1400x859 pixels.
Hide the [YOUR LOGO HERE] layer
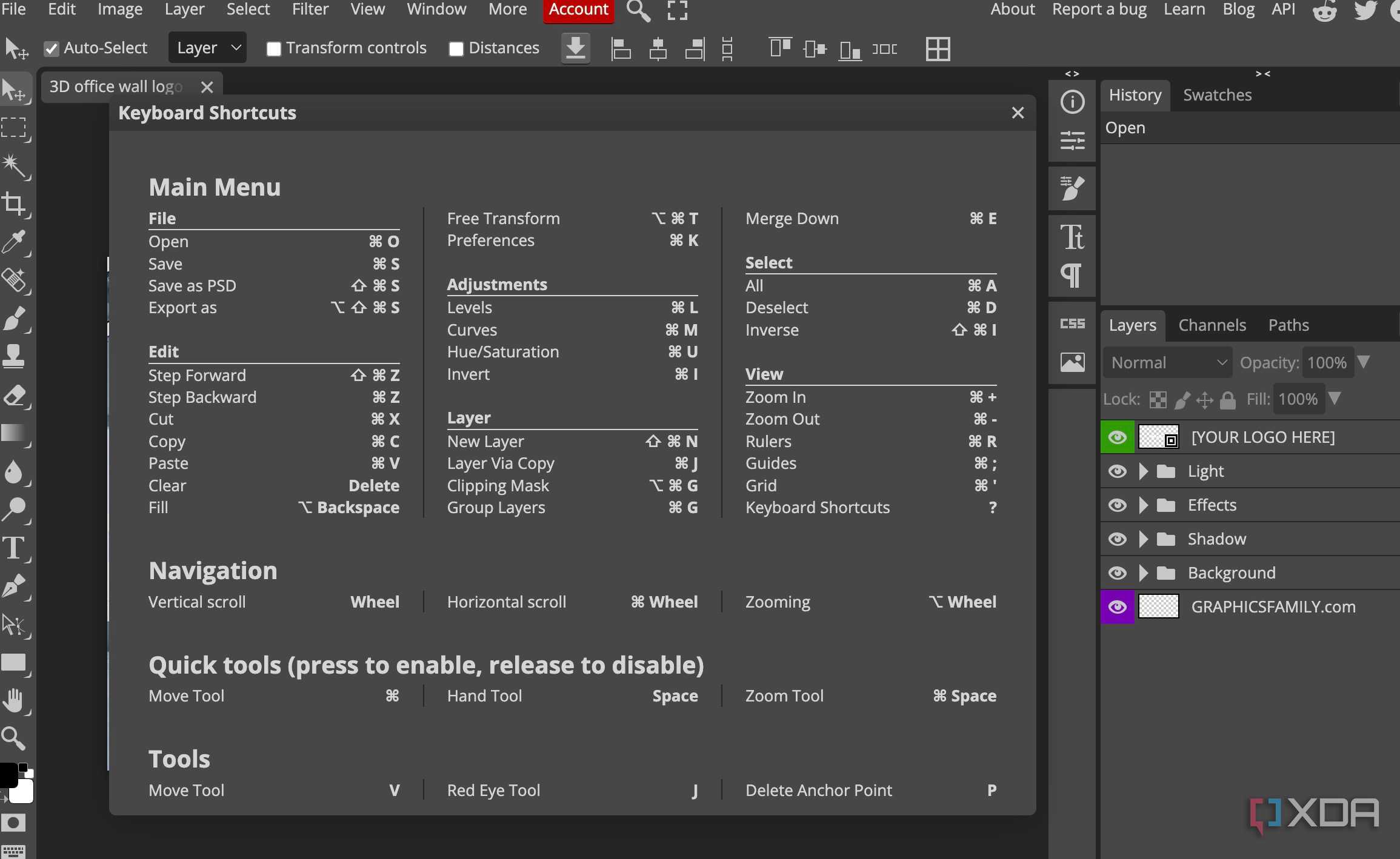click(1117, 437)
